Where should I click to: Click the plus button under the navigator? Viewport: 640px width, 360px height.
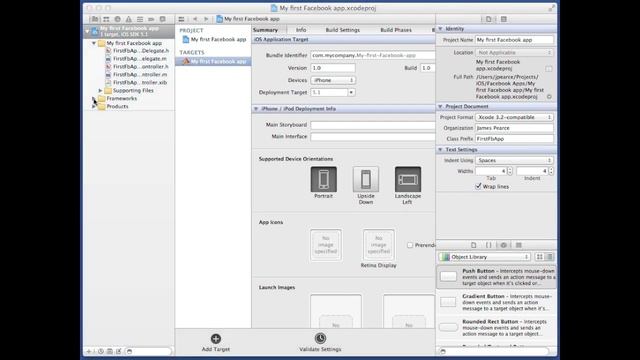coord(89,351)
